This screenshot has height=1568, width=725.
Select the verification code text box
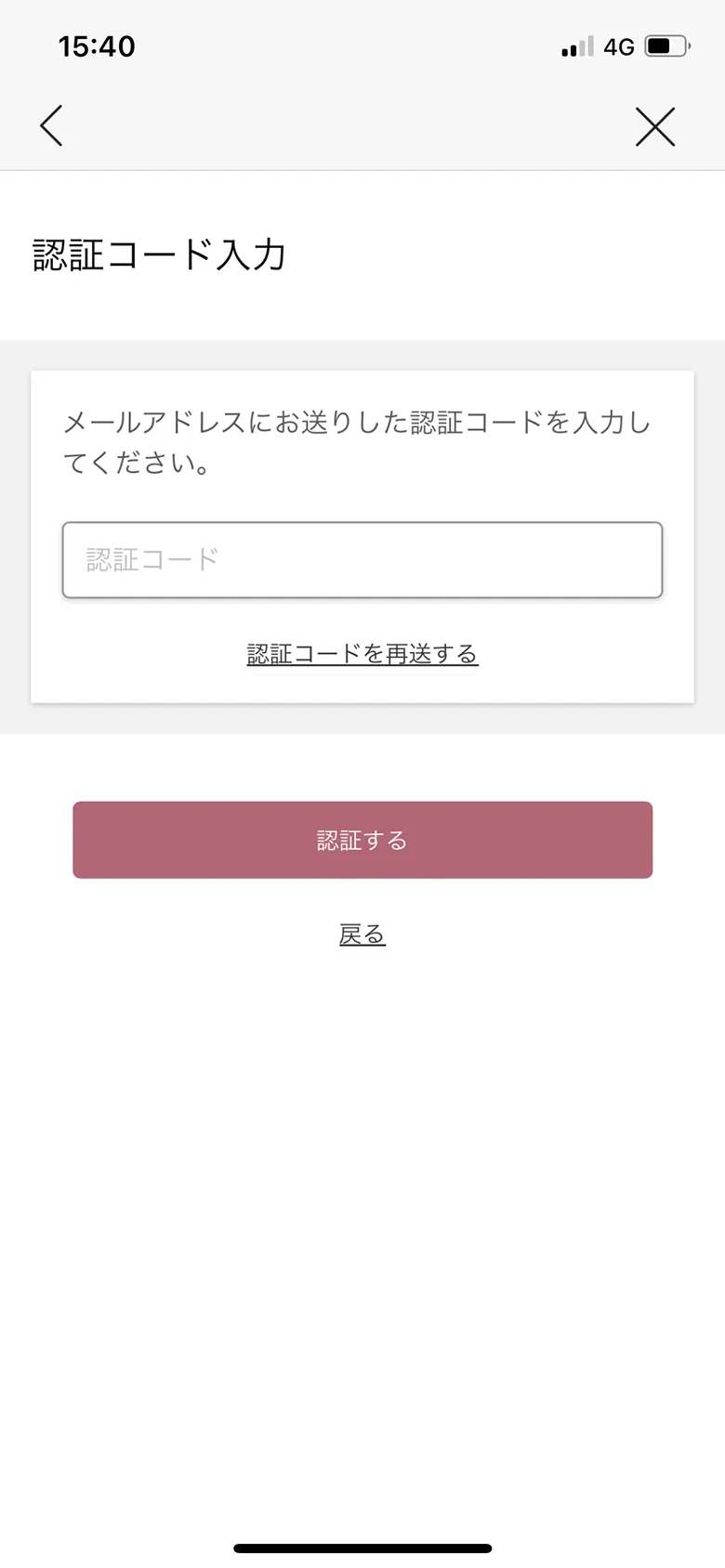(x=362, y=560)
